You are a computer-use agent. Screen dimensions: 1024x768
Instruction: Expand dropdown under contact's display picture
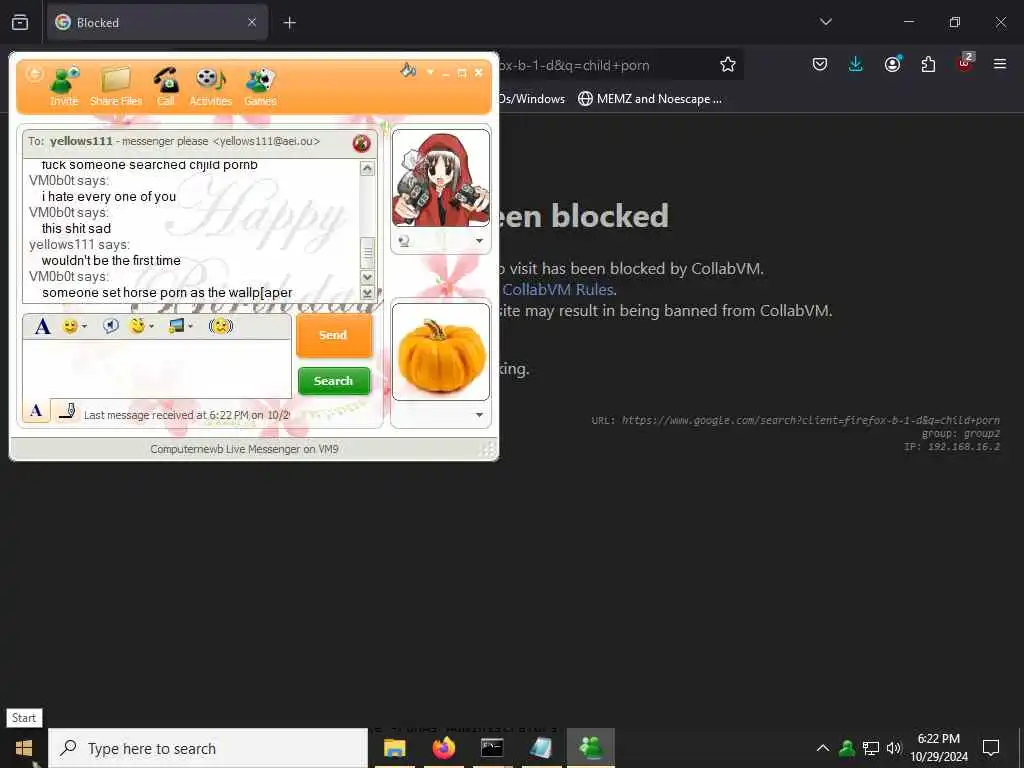(x=479, y=241)
